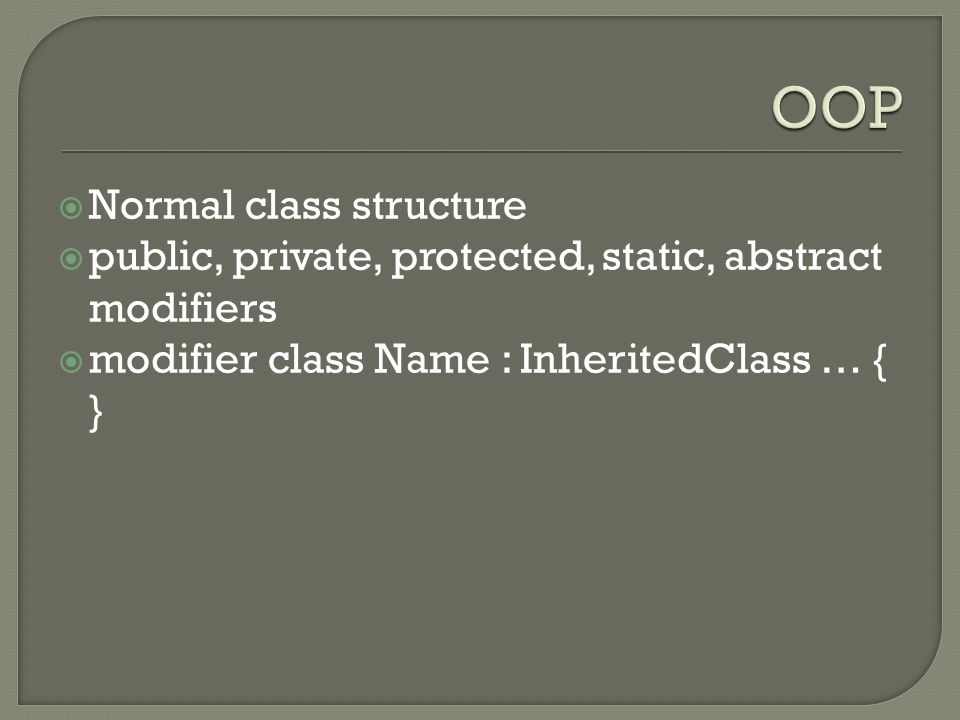This screenshot has height=720, width=960.
Task: Click the closing curly brace
Action: coord(96,413)
